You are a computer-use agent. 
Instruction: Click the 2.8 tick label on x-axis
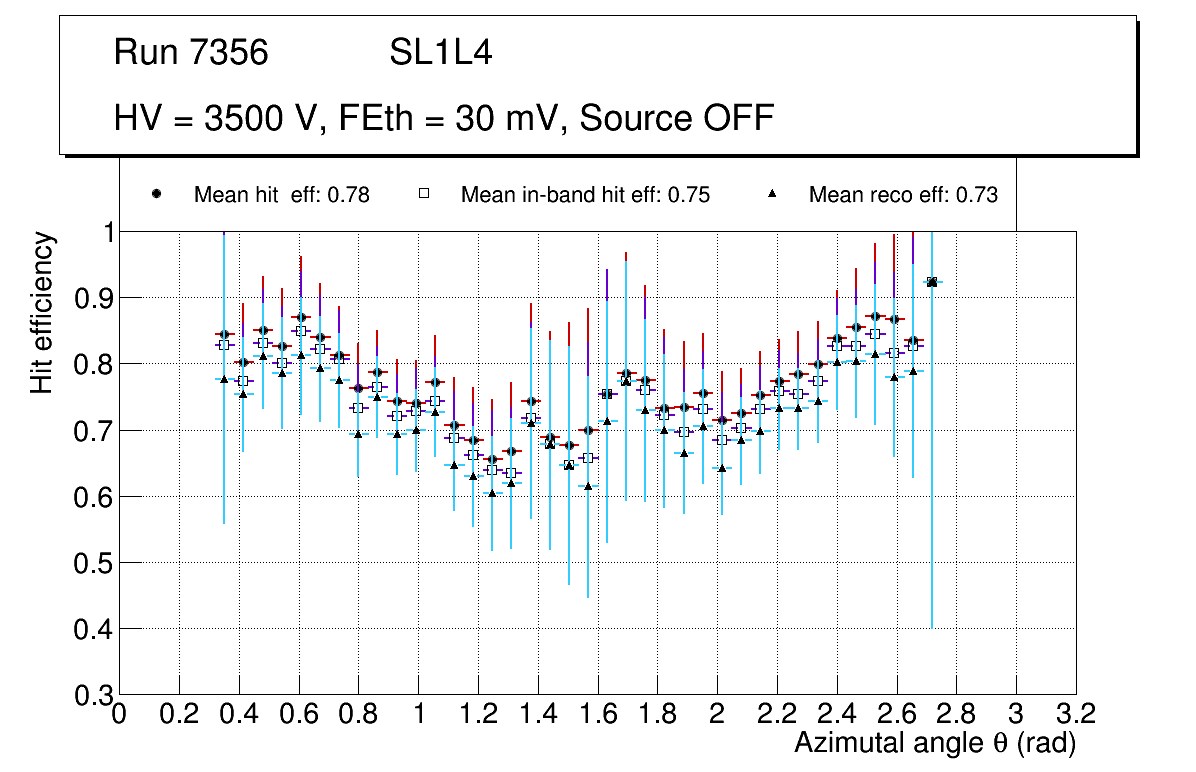(x=956, y=714)
